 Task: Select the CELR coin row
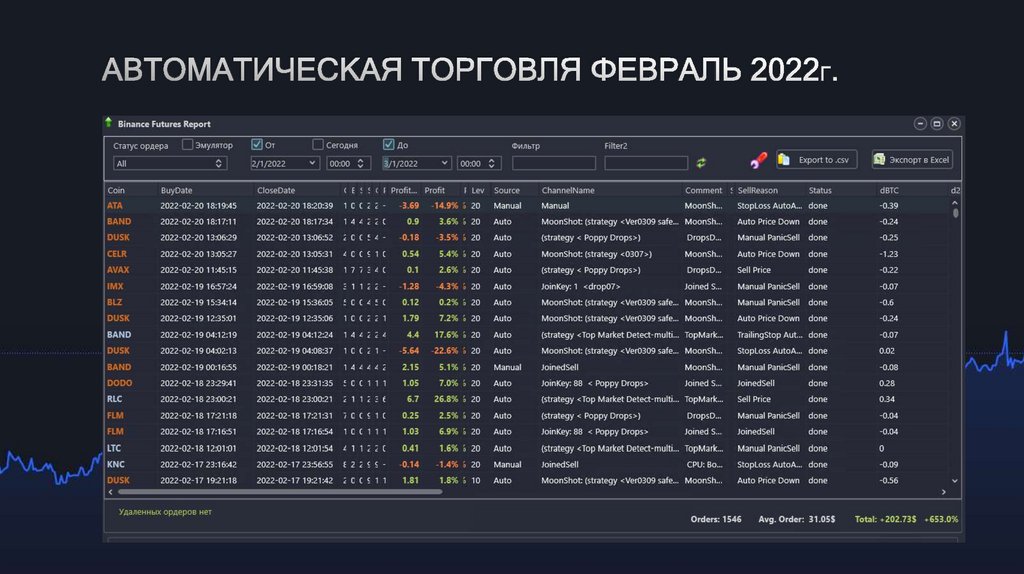(x=528, y=254)
